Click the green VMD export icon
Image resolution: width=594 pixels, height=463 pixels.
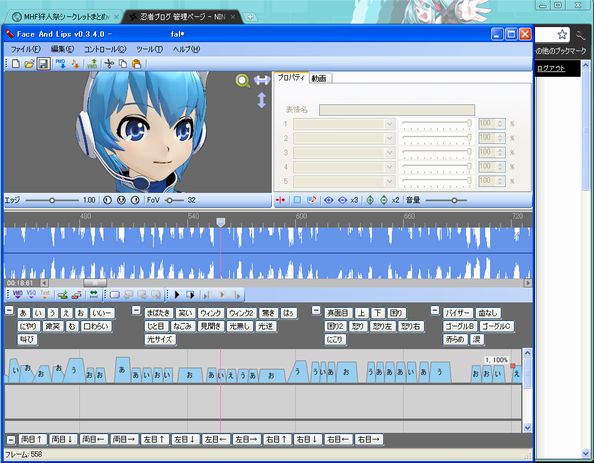[92, 64]
